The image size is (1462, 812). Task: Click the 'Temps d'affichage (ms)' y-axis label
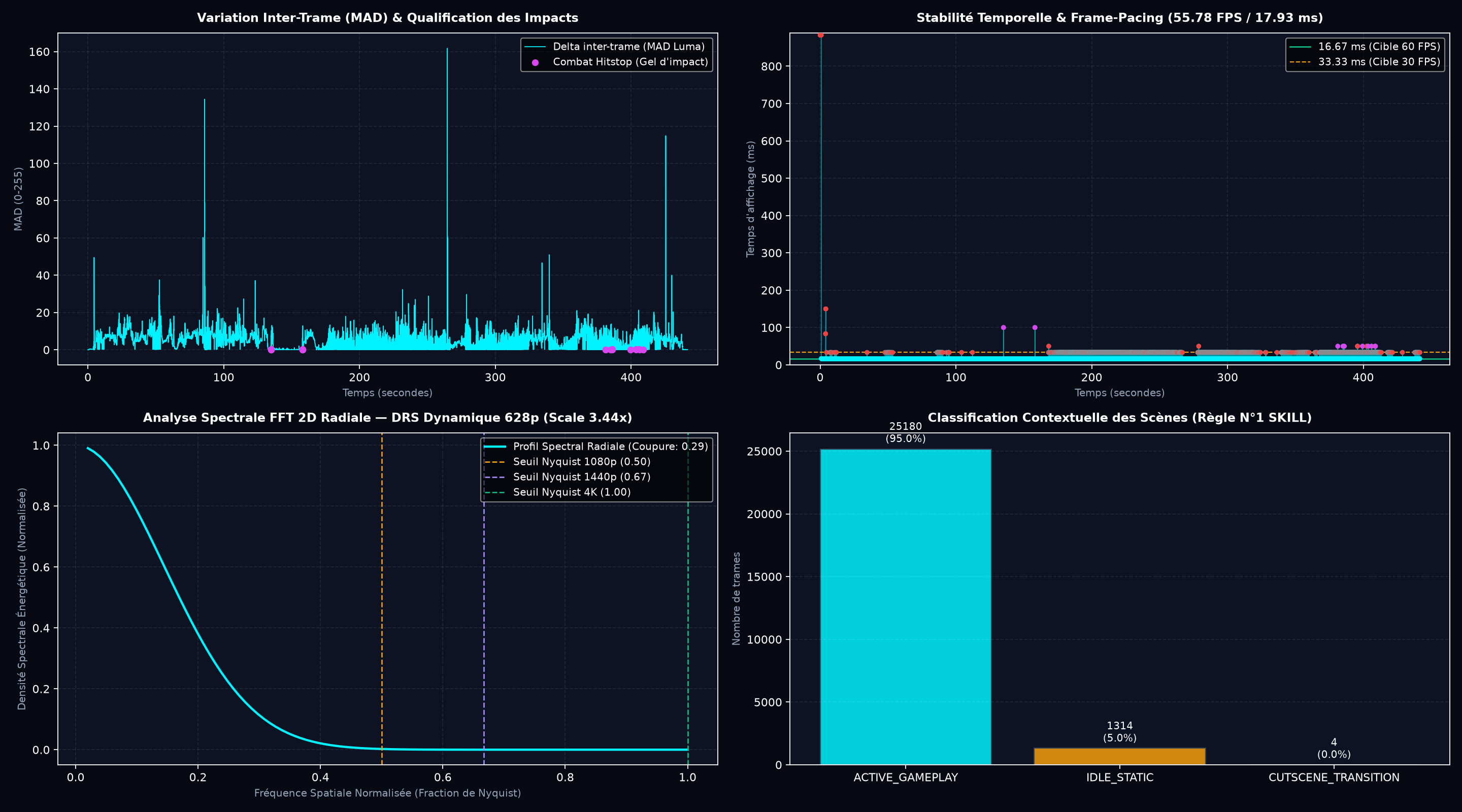coord(750,198)
